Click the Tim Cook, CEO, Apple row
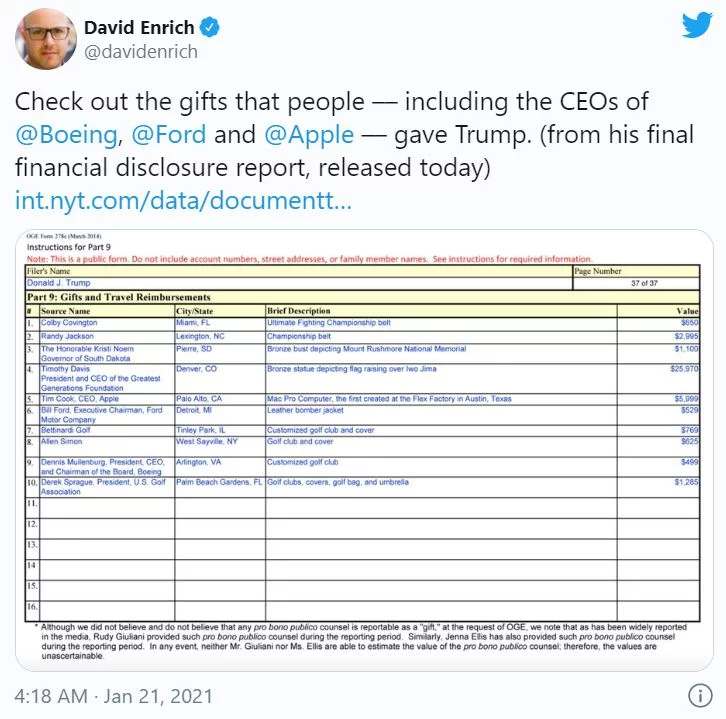 tap(362, 399)
